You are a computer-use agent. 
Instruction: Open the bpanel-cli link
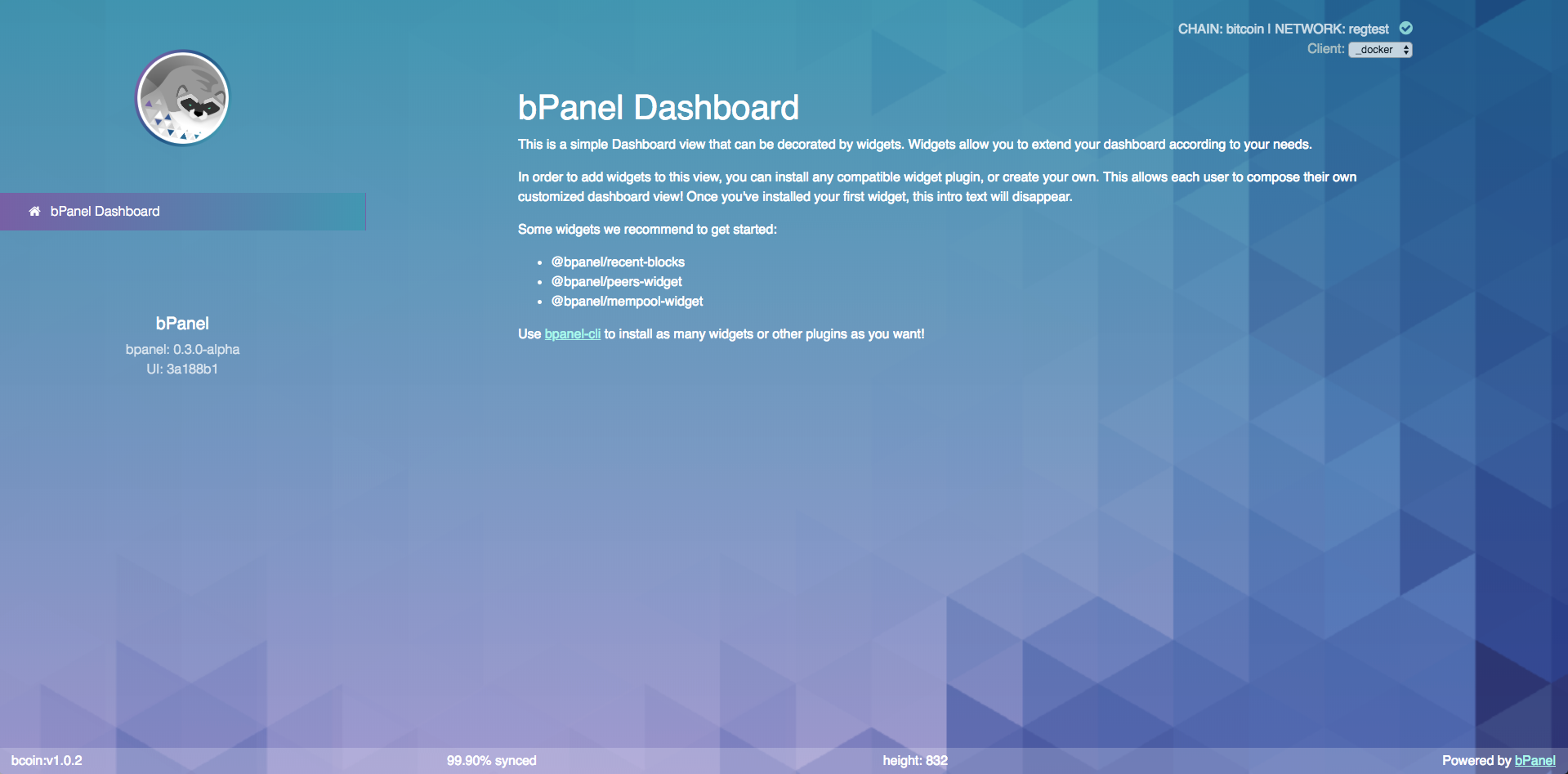(572, 334)
